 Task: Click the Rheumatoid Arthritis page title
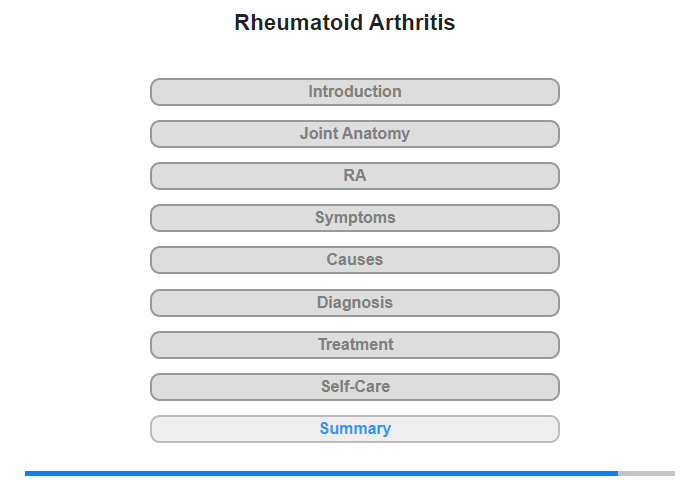345,23
